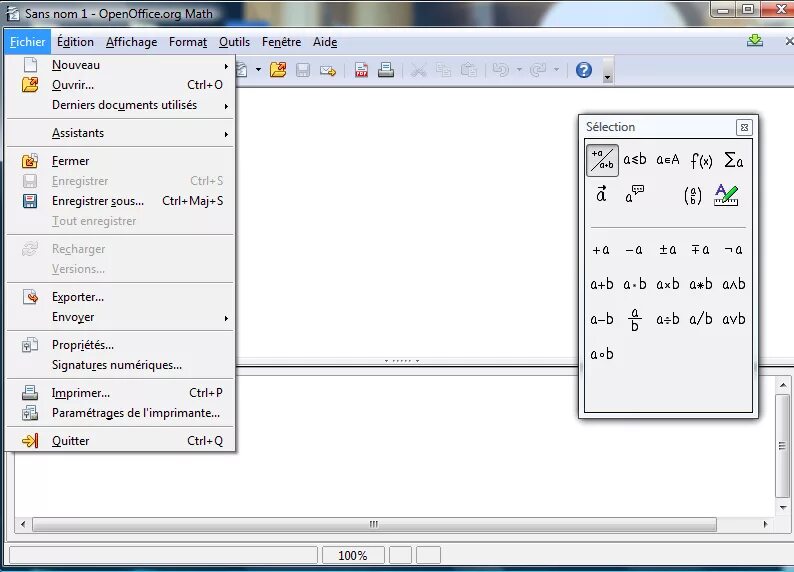Expand the Assistants submenu
The height and width of the screenshot is (572, 794).
pos(120,133)
